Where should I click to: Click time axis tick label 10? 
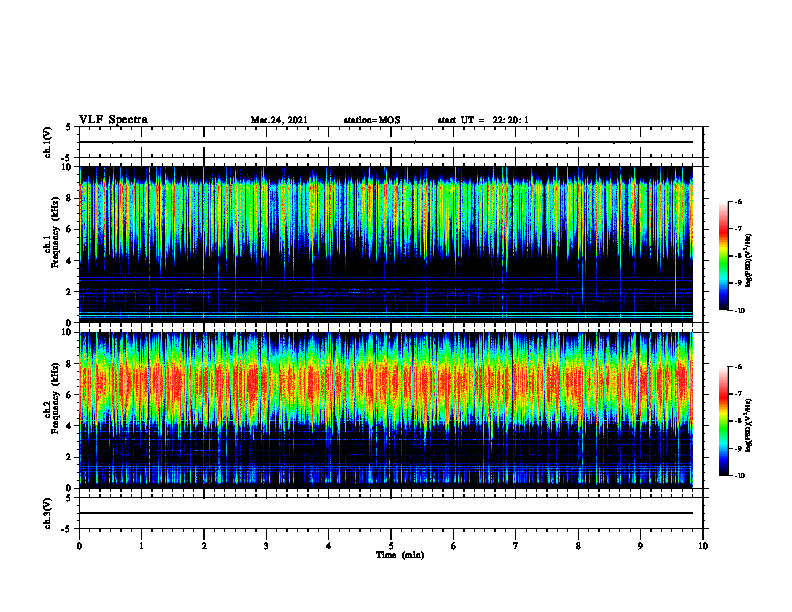703,546
